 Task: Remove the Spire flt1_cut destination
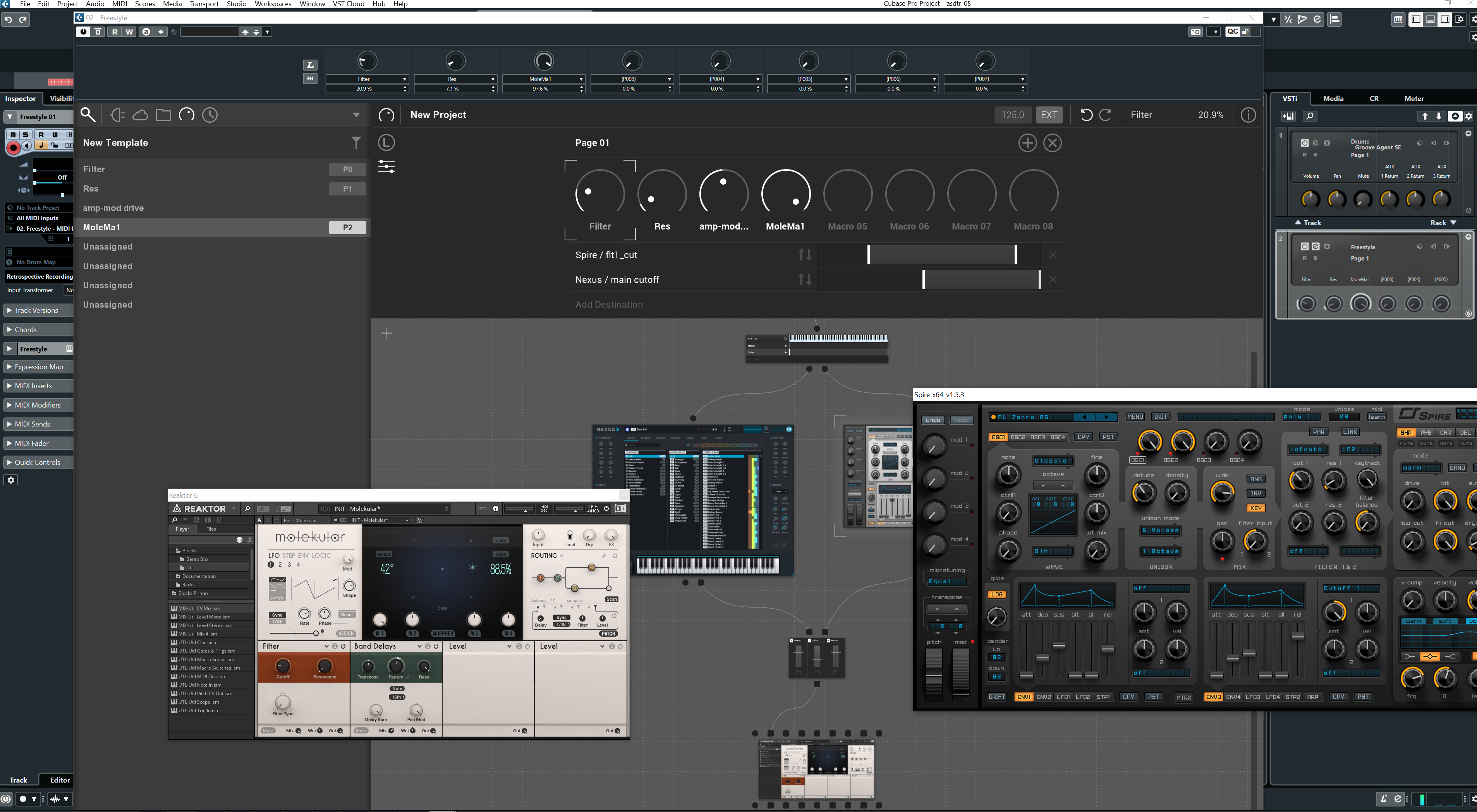[x=1052, y=255]
